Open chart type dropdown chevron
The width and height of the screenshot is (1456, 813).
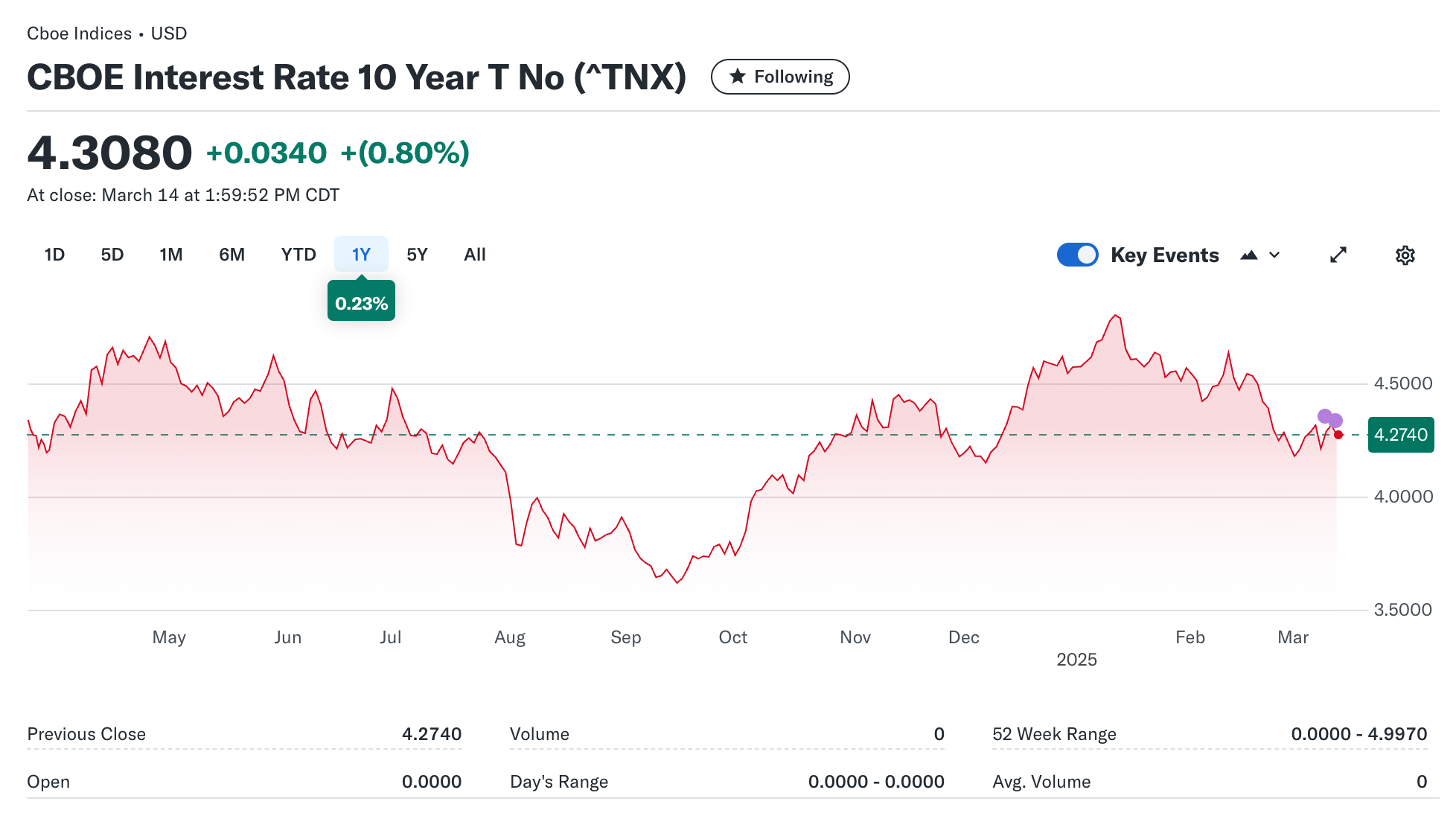tap(1274, 255)
